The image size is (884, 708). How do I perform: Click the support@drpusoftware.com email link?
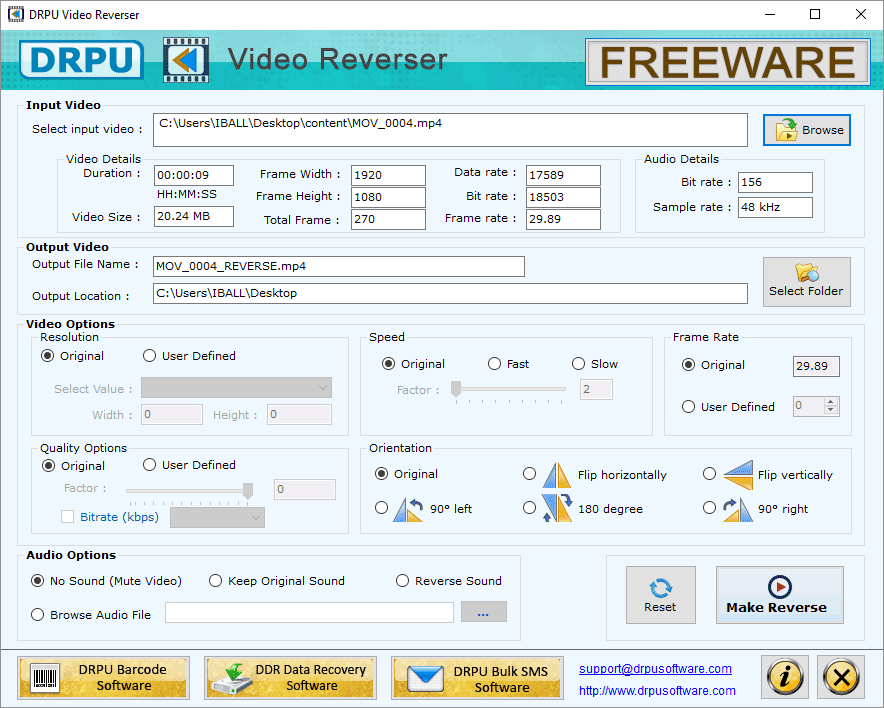coord(655,669)
